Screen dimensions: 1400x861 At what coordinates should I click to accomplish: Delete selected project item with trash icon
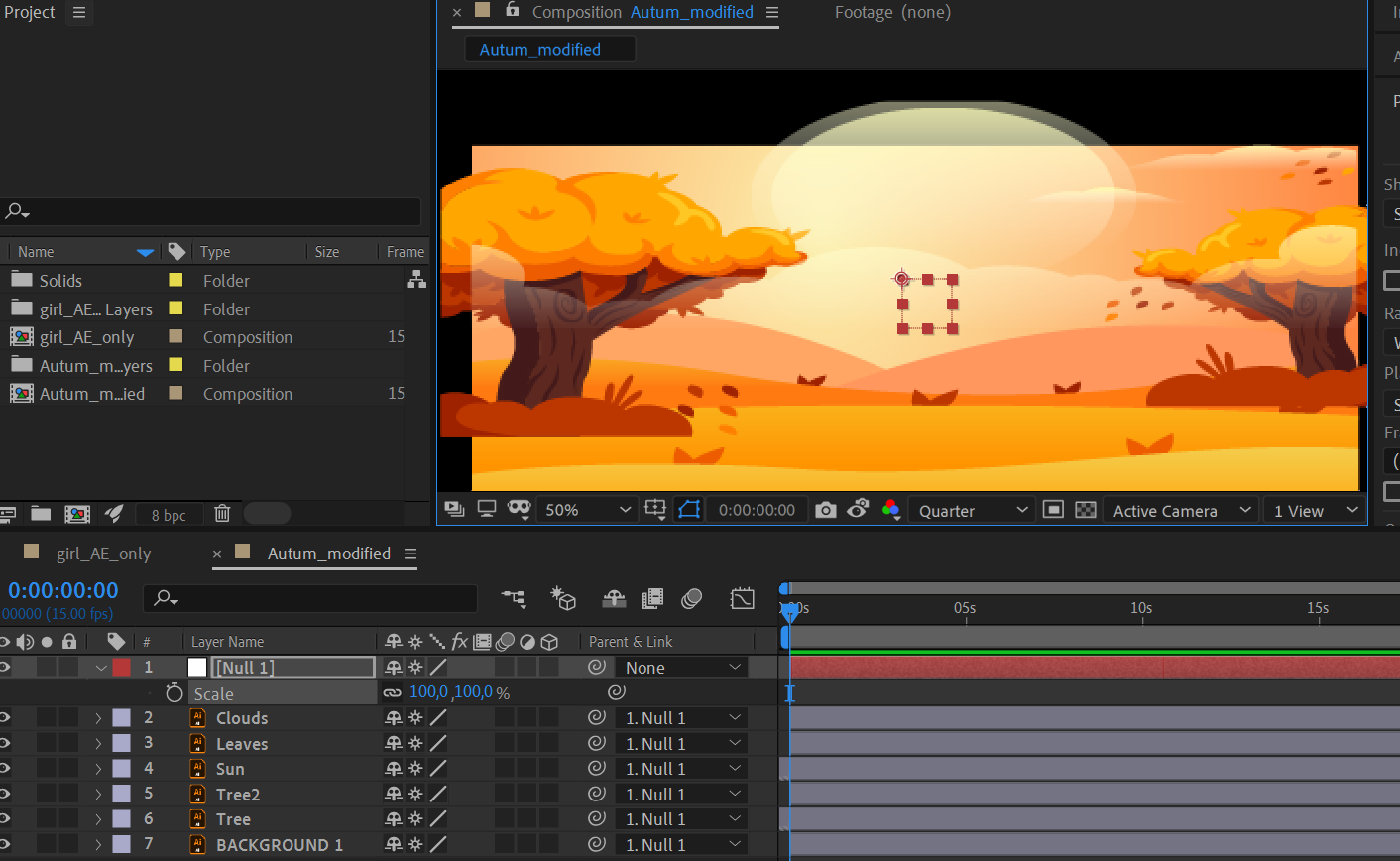tap(222, 513)
